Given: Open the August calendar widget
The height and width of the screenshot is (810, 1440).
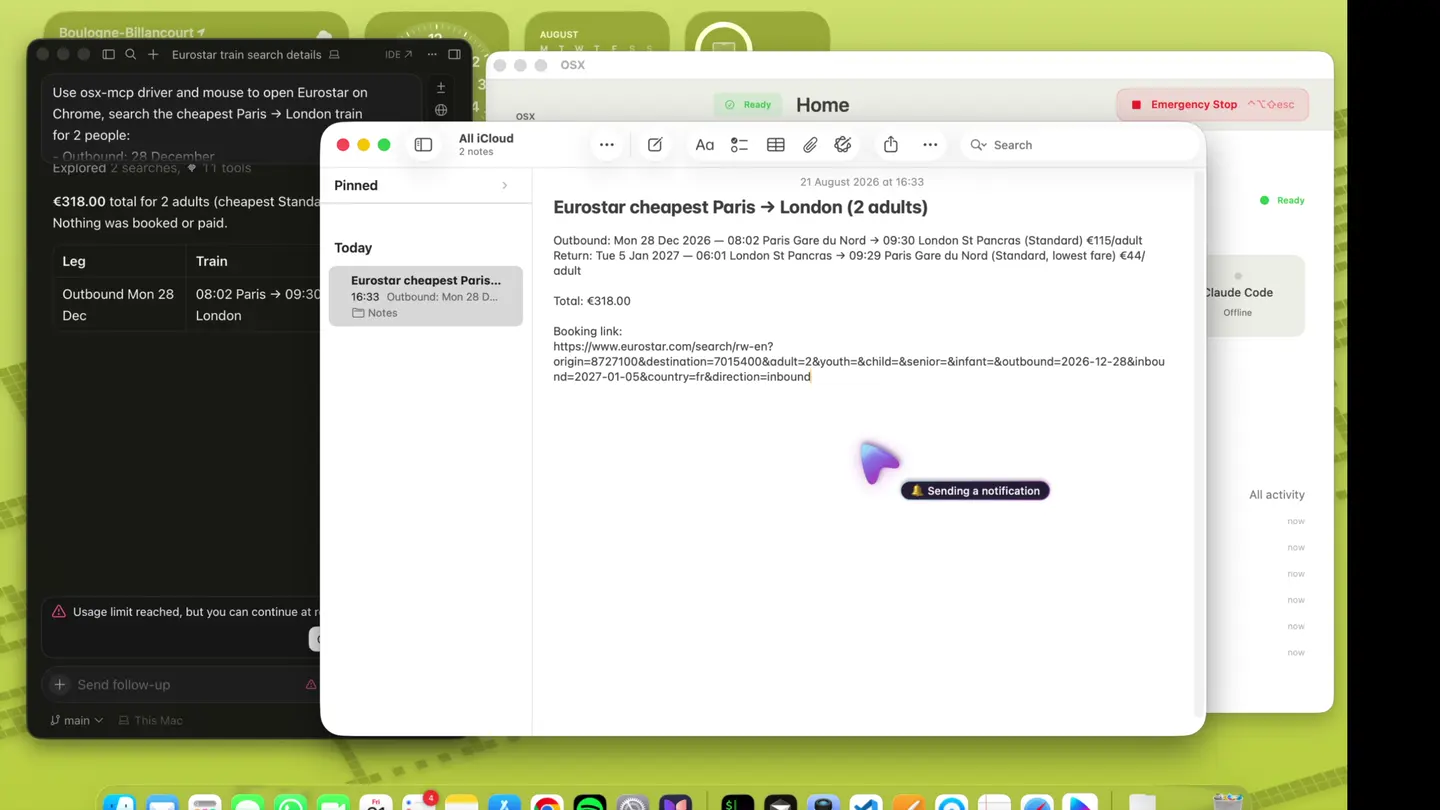Looking at the screenshot, I should pyautogui.click(x=597, y=32).
